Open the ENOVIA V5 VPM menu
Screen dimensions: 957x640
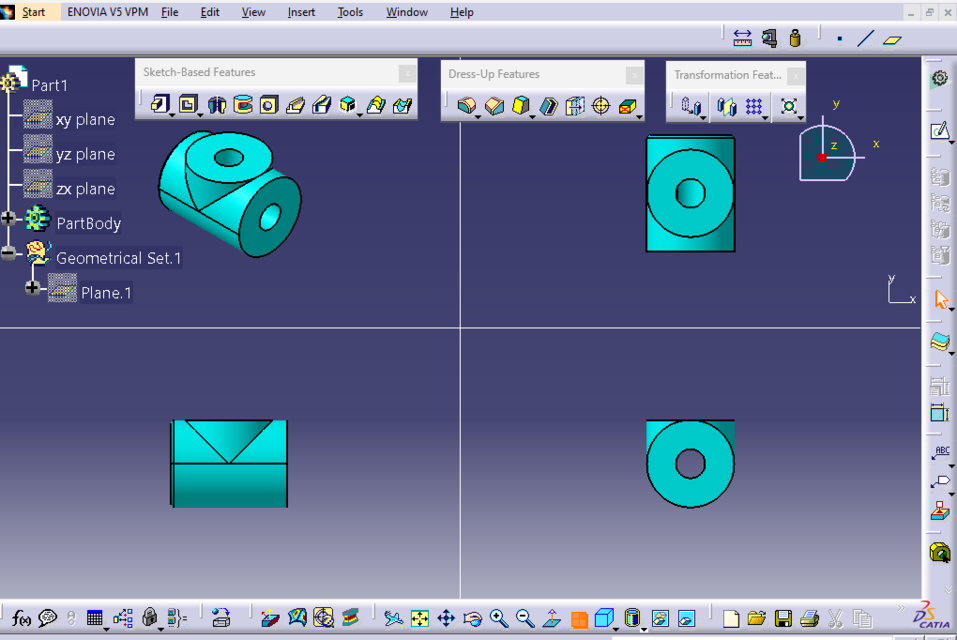click(x=107, y=12)
